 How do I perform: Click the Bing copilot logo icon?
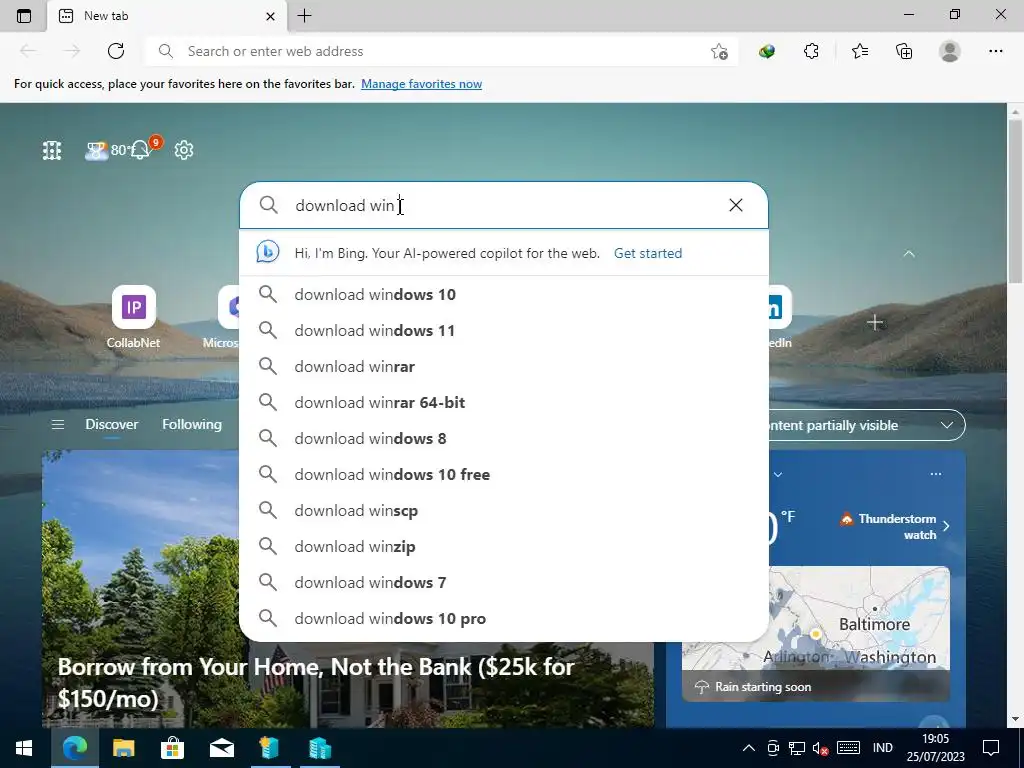[x=268, y=252]
